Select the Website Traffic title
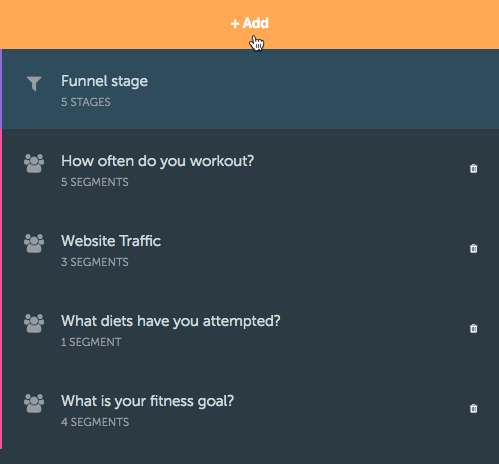Viewport: 499px width, 464px height. click(x=111, y=241)
